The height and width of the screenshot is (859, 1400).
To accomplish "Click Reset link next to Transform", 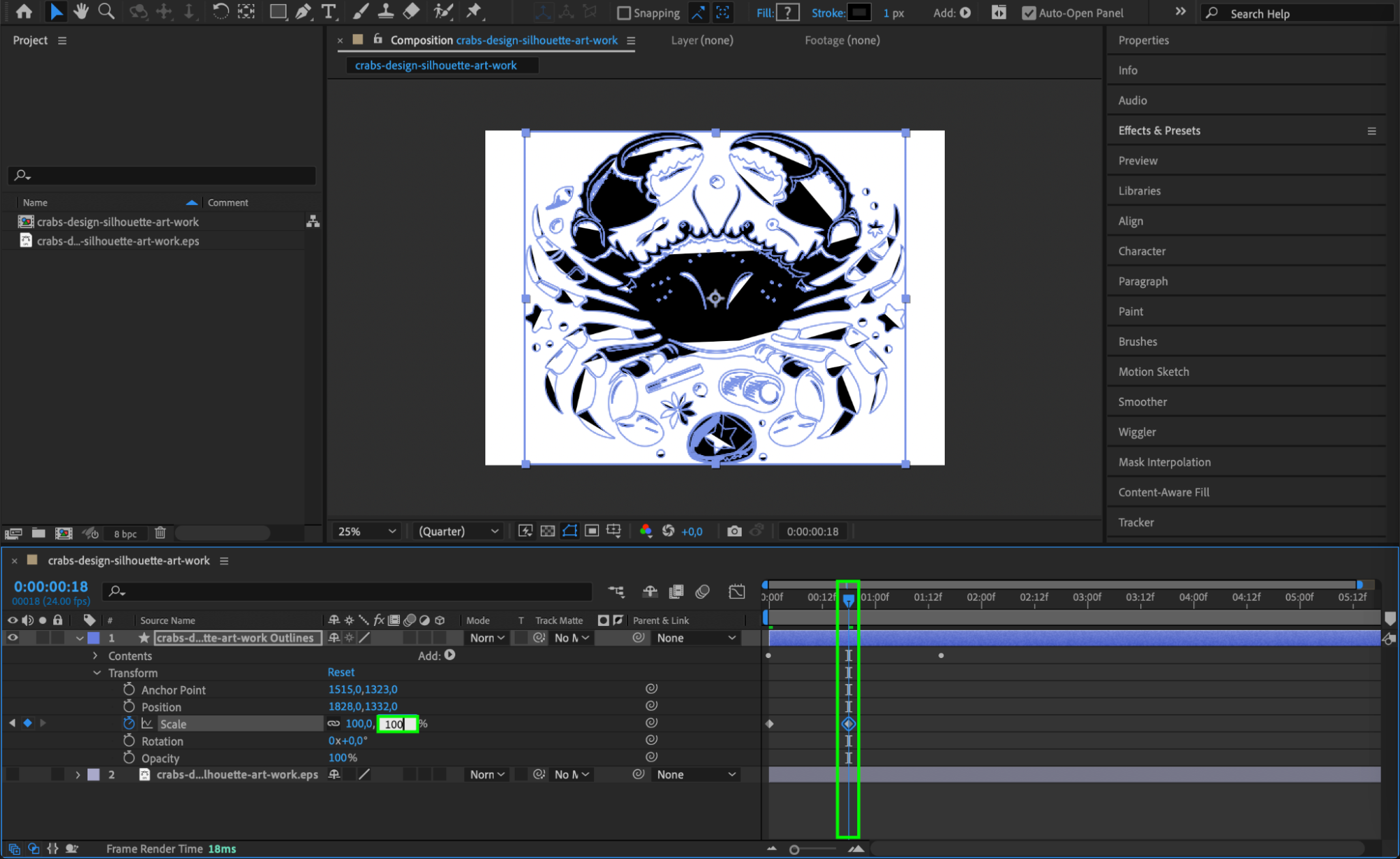I will pyautogui.click(x=341, y=672).
